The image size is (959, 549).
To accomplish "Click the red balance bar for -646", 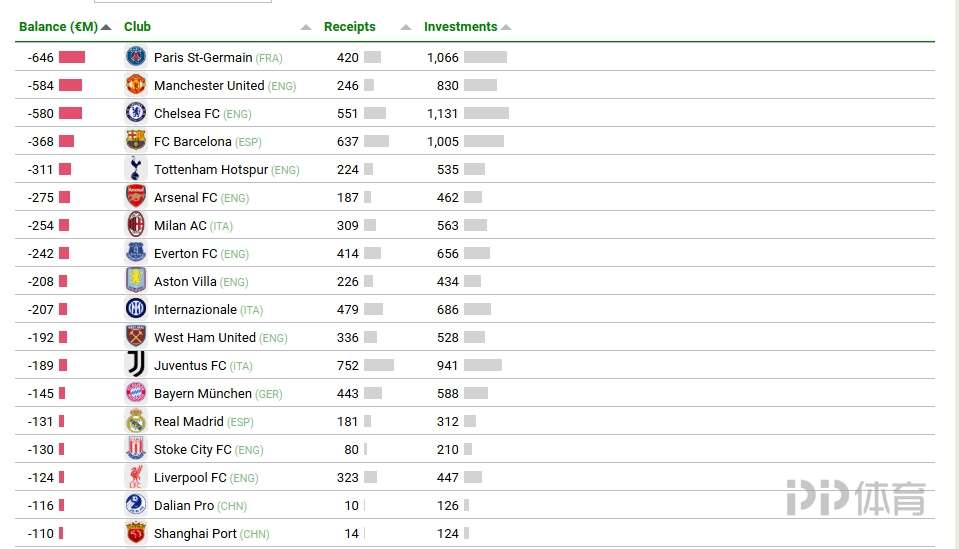I will (72, 57).
